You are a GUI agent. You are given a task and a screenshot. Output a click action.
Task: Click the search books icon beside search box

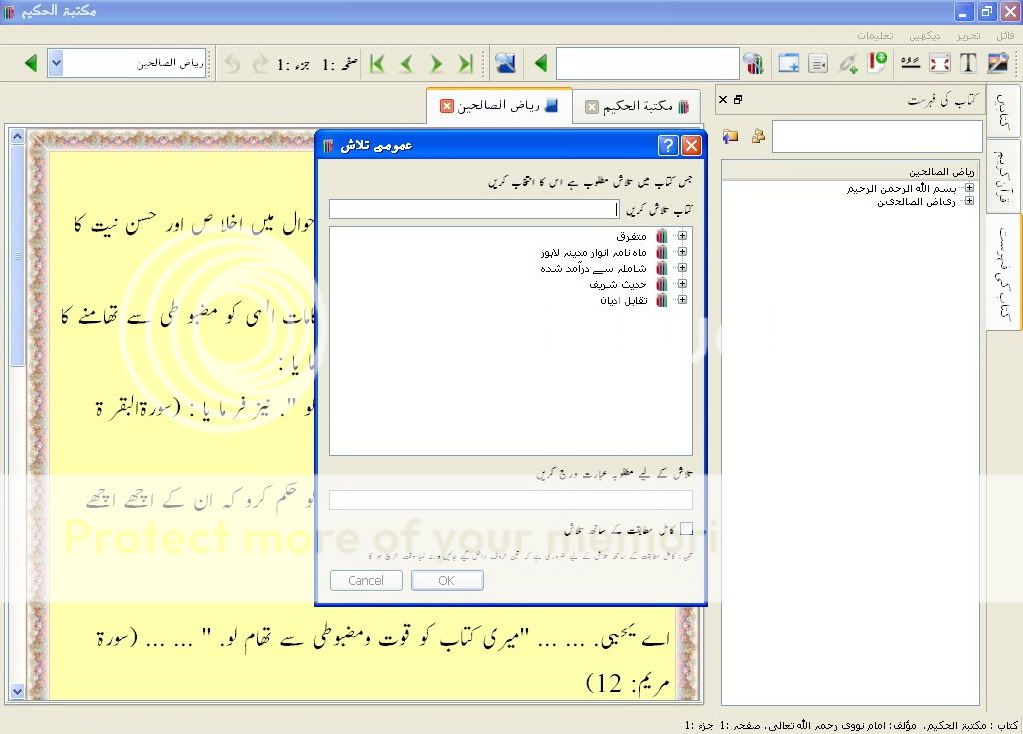click(754, 64)
